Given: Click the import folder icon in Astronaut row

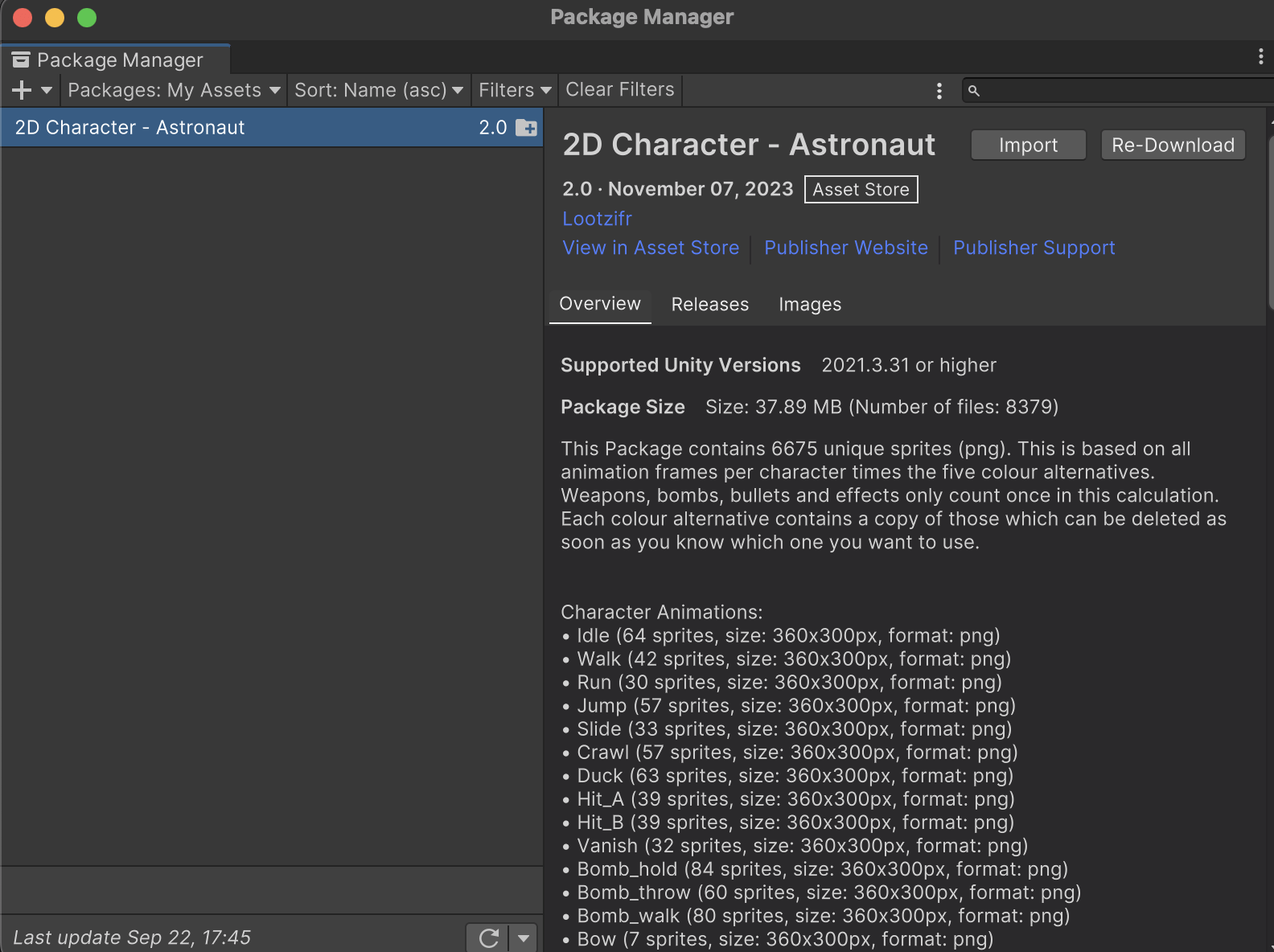Looking at the screenshot, I should point(526,128).
